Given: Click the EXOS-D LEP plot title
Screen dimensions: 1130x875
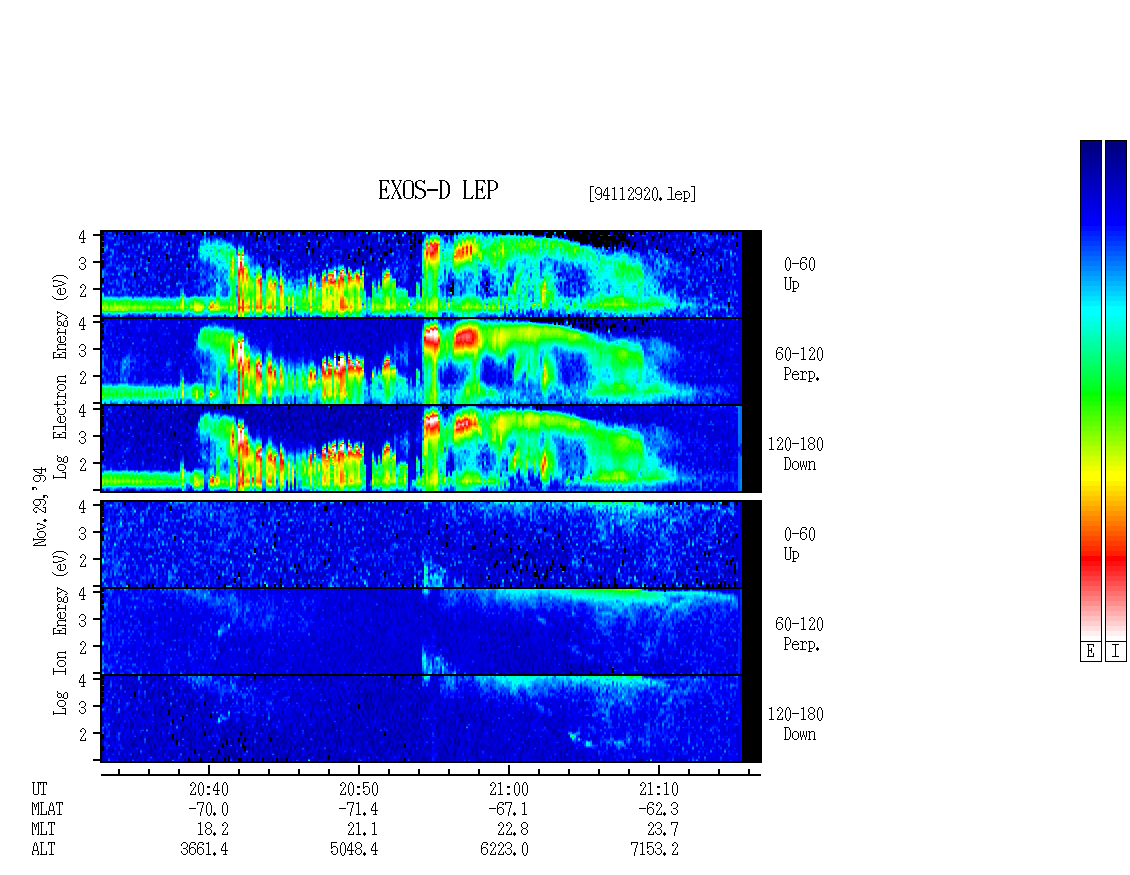Looking at the screenshot, I should pyautogui.click(x=438, y=190).
